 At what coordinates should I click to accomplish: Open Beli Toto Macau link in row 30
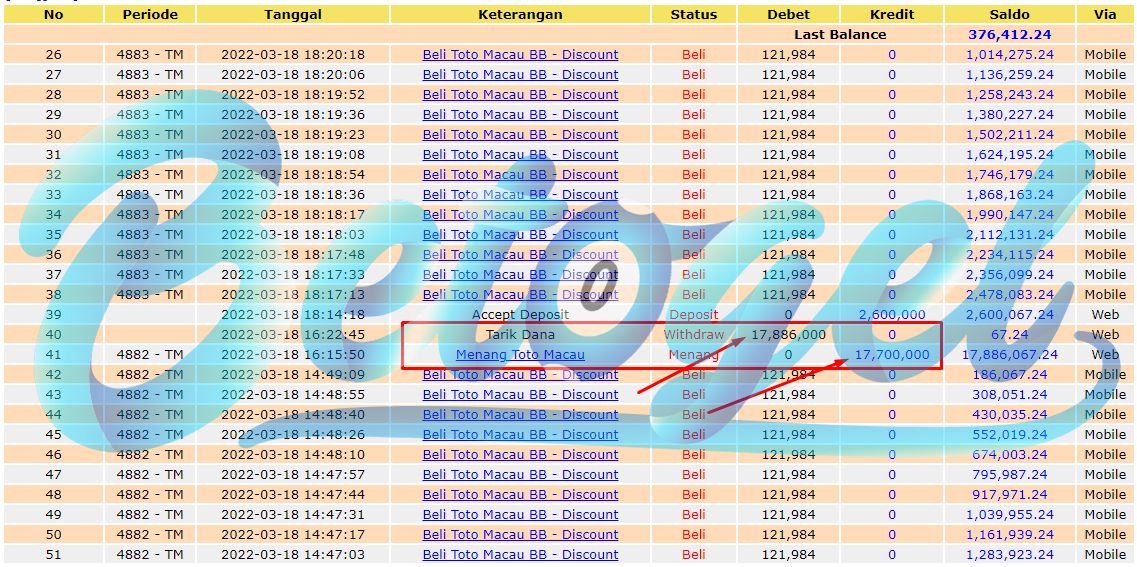tap(520, 134)
